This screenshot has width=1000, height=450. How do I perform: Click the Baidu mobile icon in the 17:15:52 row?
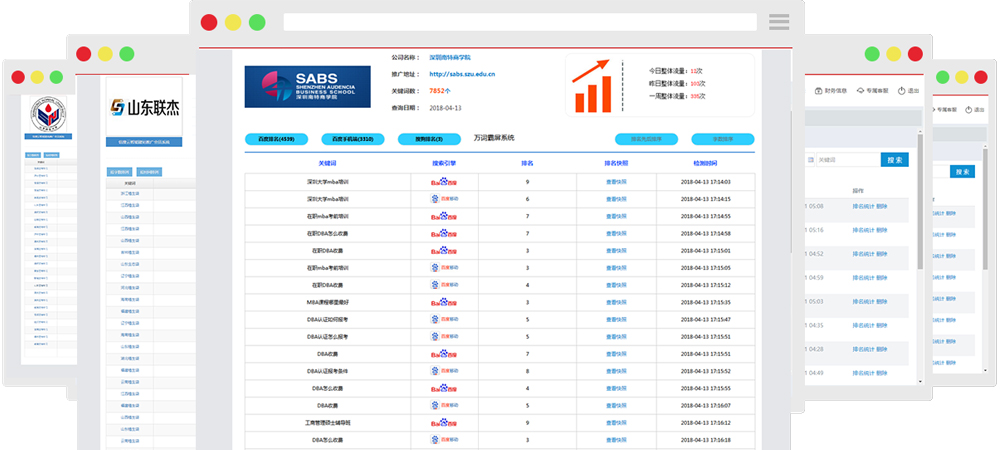(444, 371)
